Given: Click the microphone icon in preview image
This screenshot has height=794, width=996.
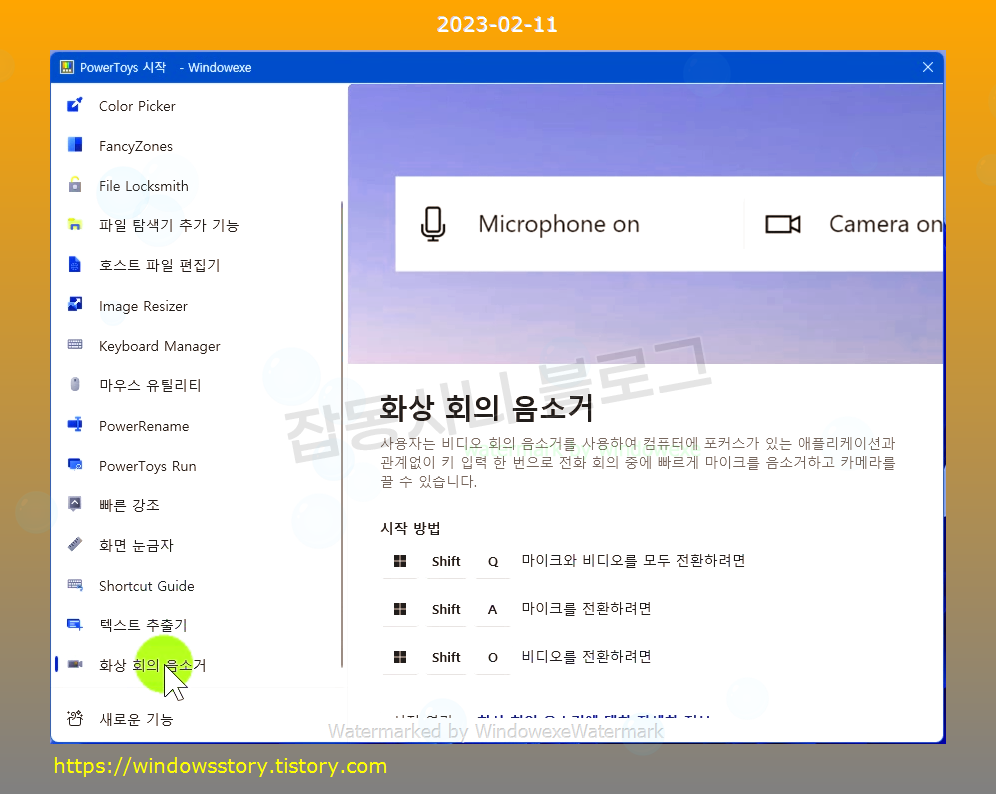Looking at the screenshot, I should click(x=433, y=224).
